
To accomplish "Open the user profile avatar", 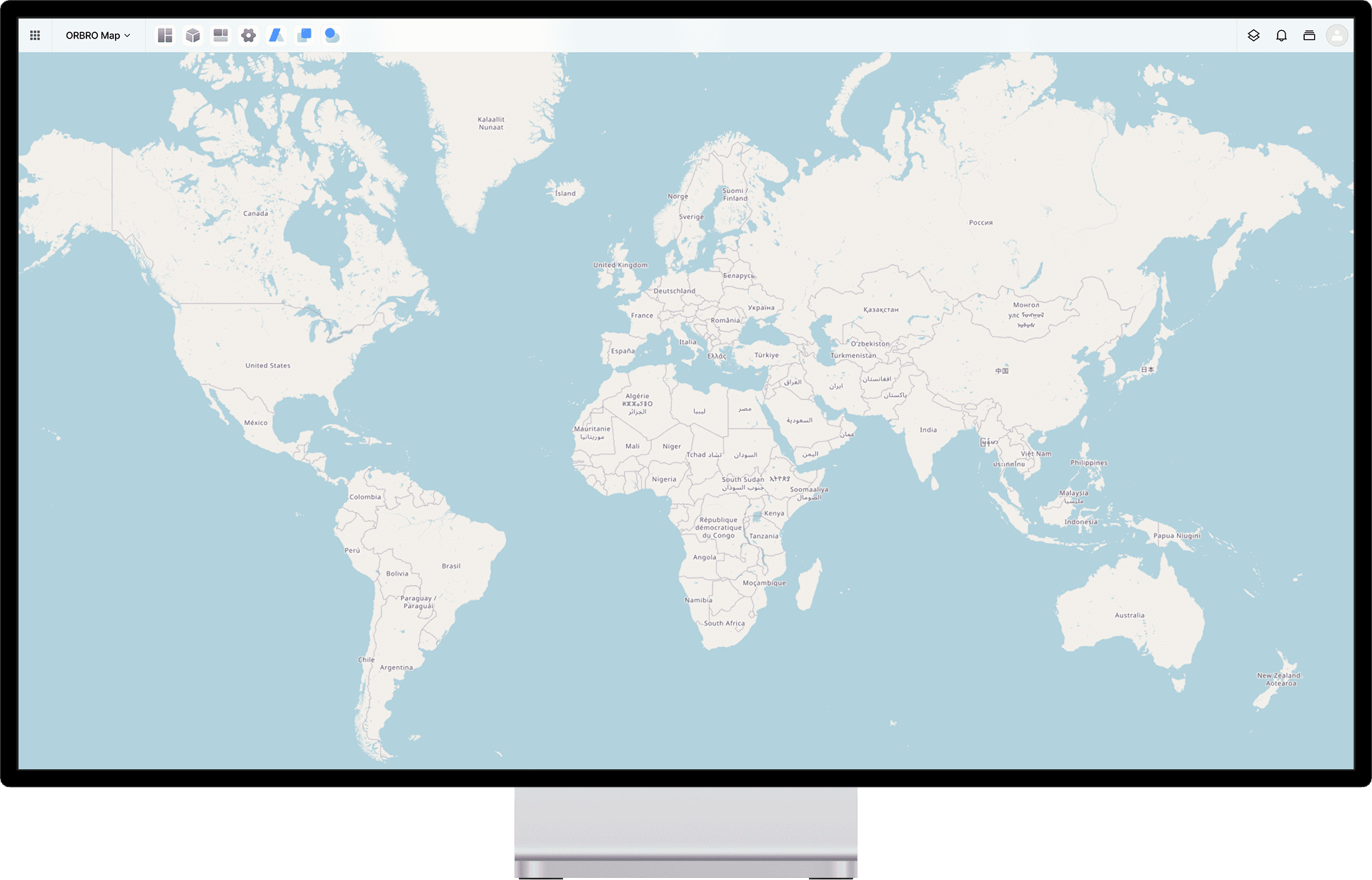I will pyautogui.click(x=1337, y=35).
